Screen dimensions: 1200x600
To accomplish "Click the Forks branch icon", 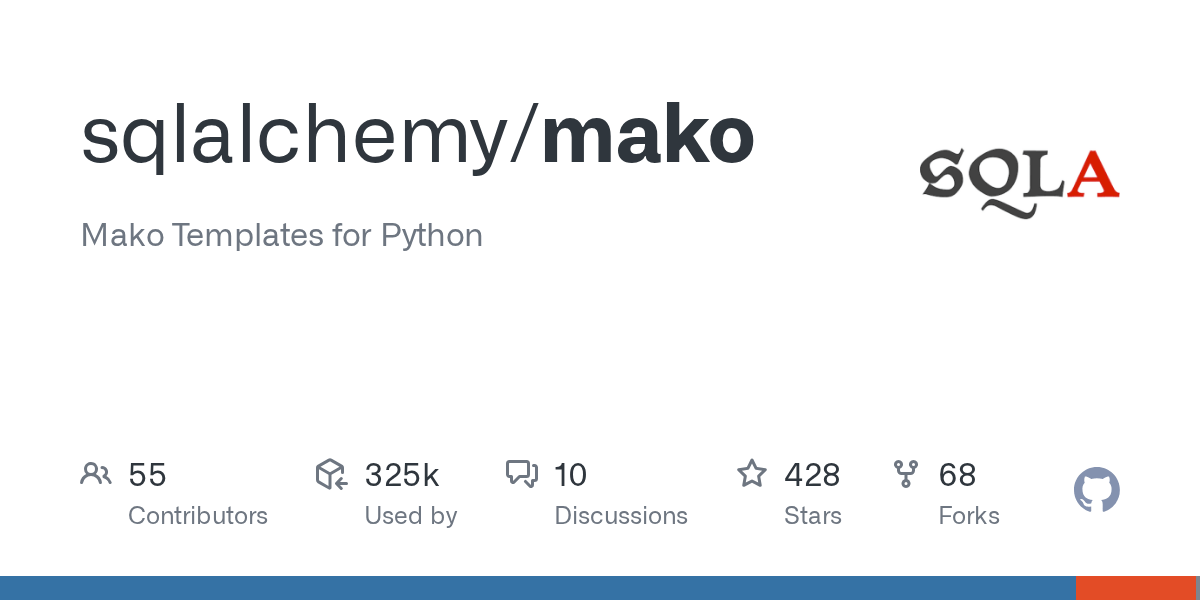I will (906, 474).
